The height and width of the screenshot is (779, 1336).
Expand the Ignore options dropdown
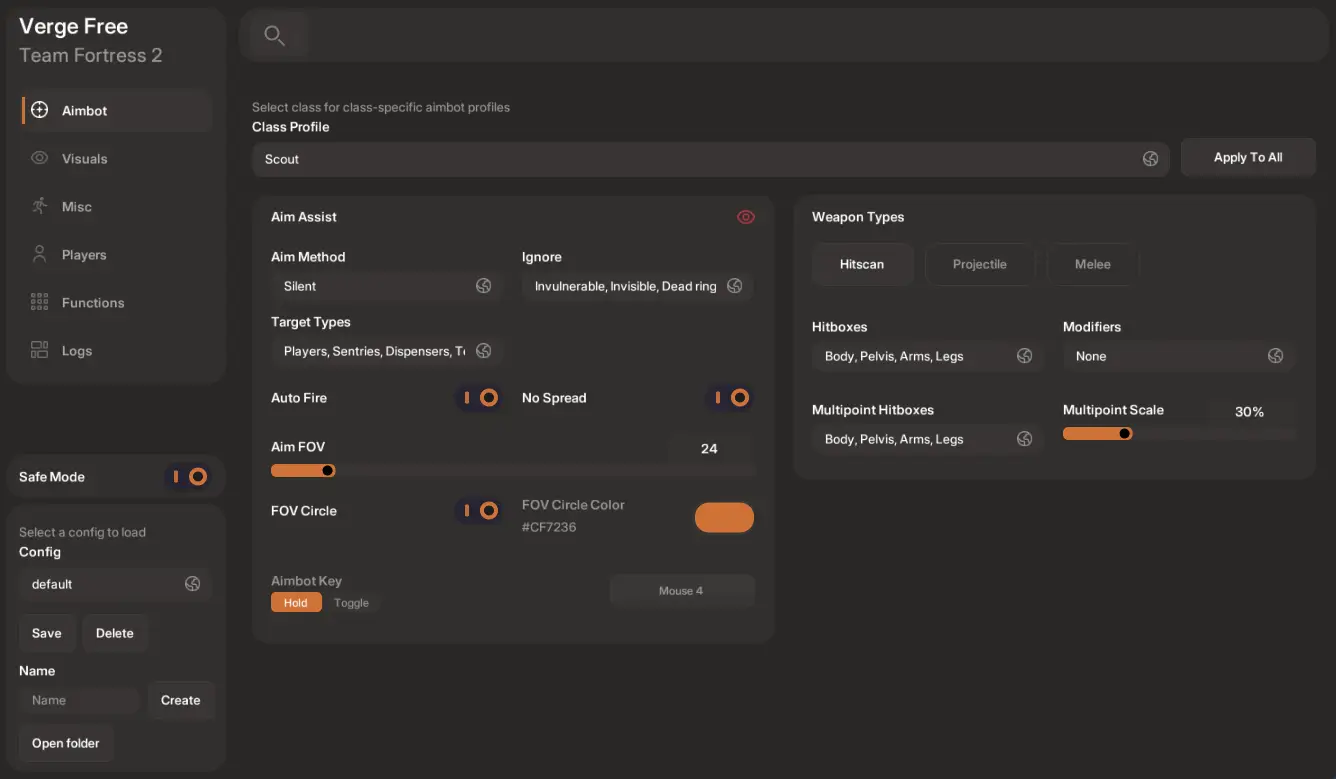tap(638, 286)
